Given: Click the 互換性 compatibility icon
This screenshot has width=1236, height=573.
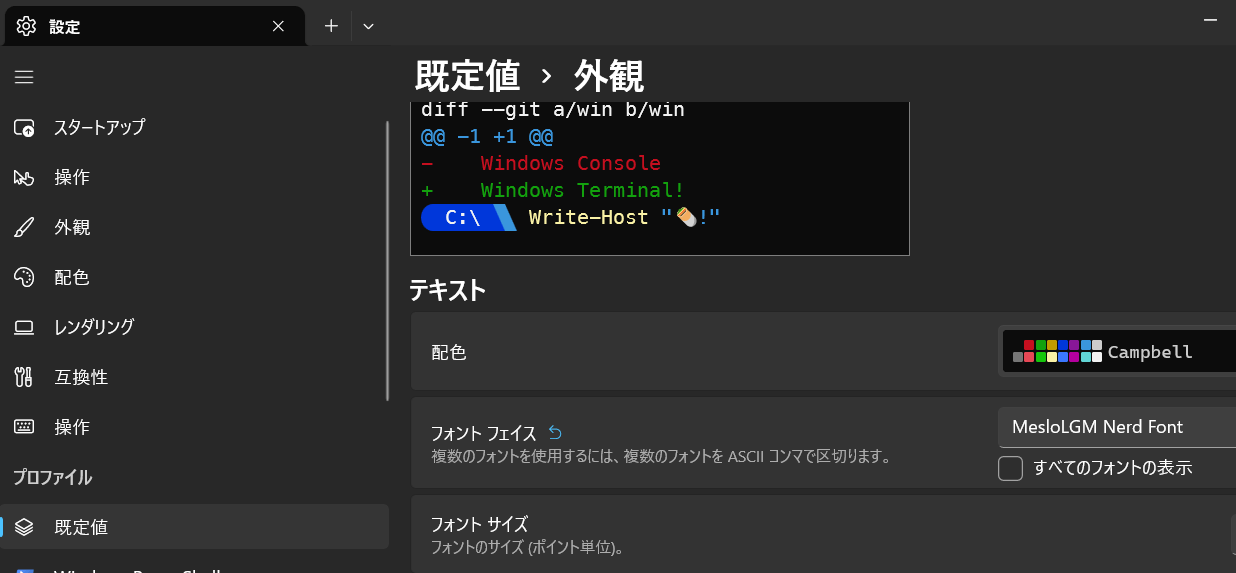Looking at the screenshot, I should [x=24, y=377].
